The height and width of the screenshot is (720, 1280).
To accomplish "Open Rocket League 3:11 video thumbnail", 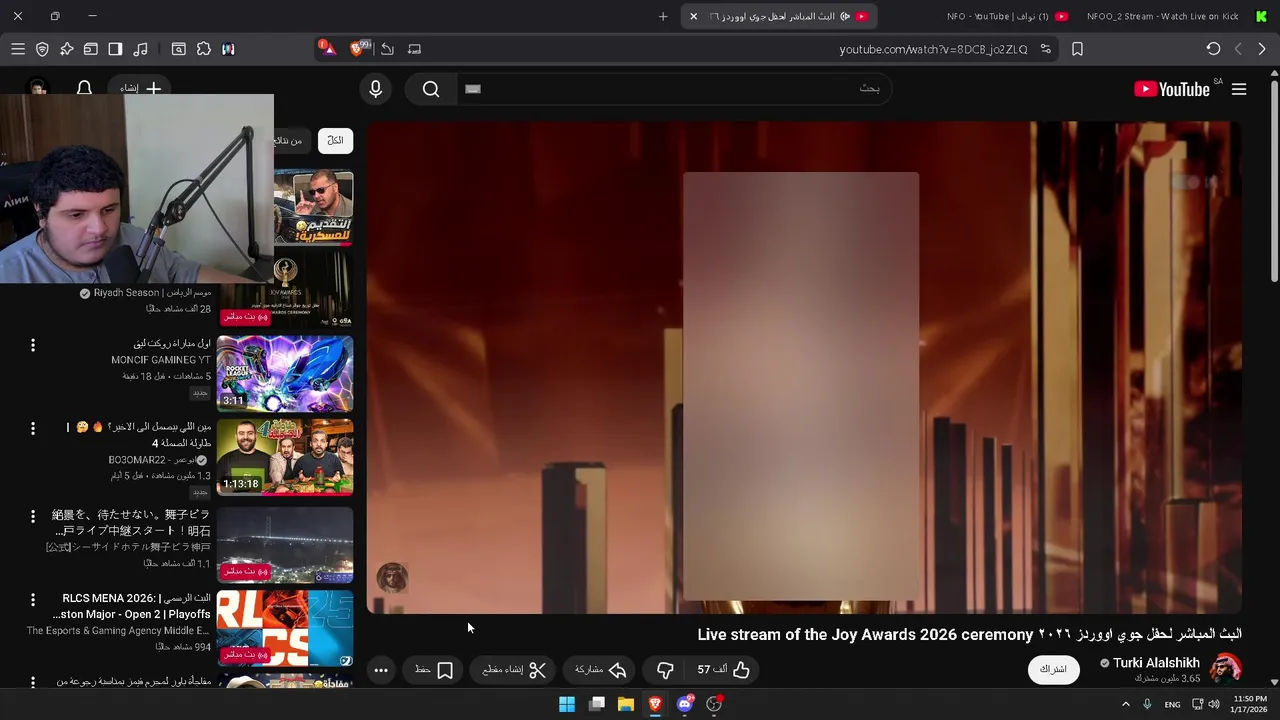I will click(x=285, y=373).
